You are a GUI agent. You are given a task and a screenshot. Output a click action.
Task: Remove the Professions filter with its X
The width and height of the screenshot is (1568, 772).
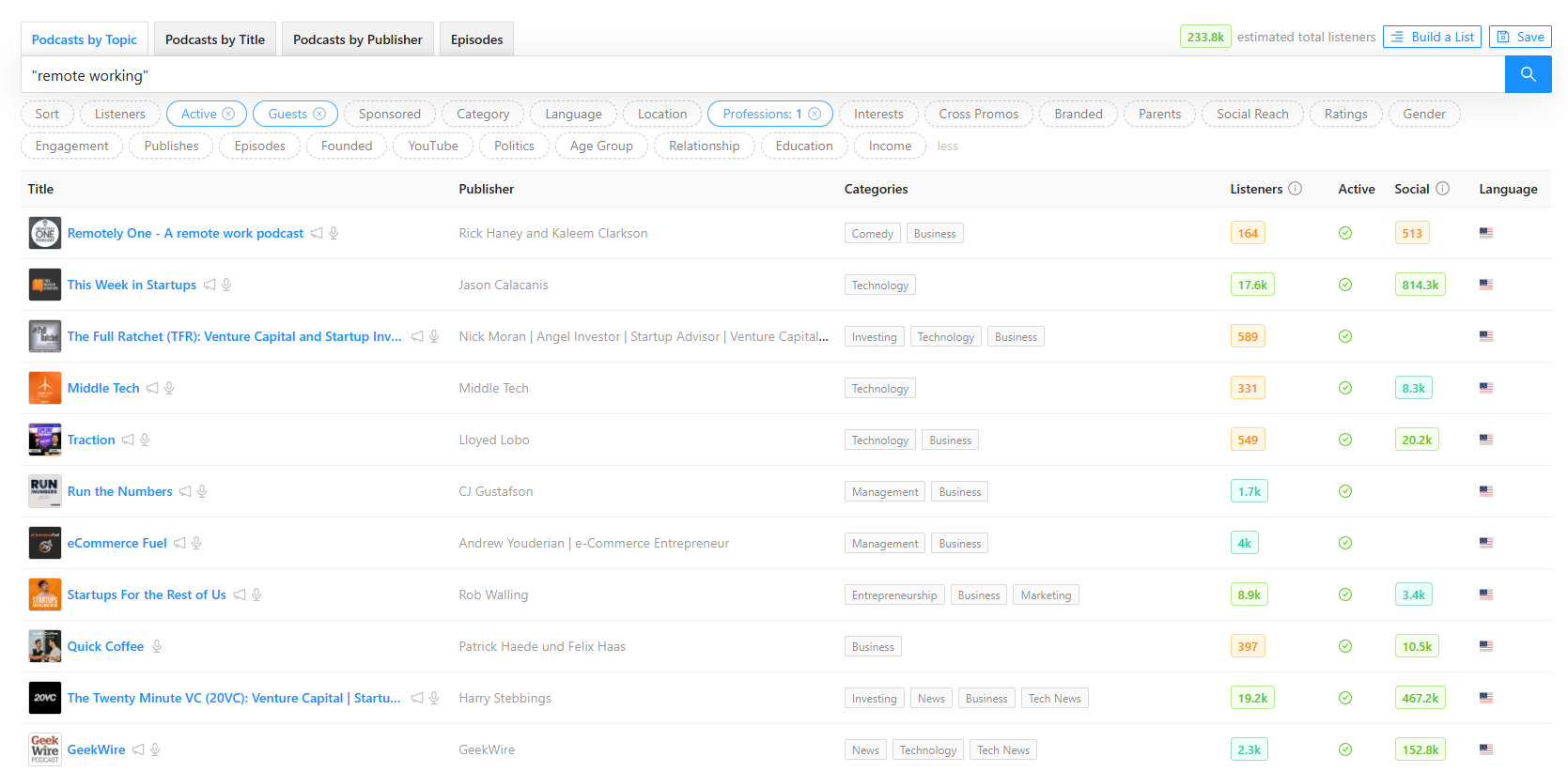(815, 114)
